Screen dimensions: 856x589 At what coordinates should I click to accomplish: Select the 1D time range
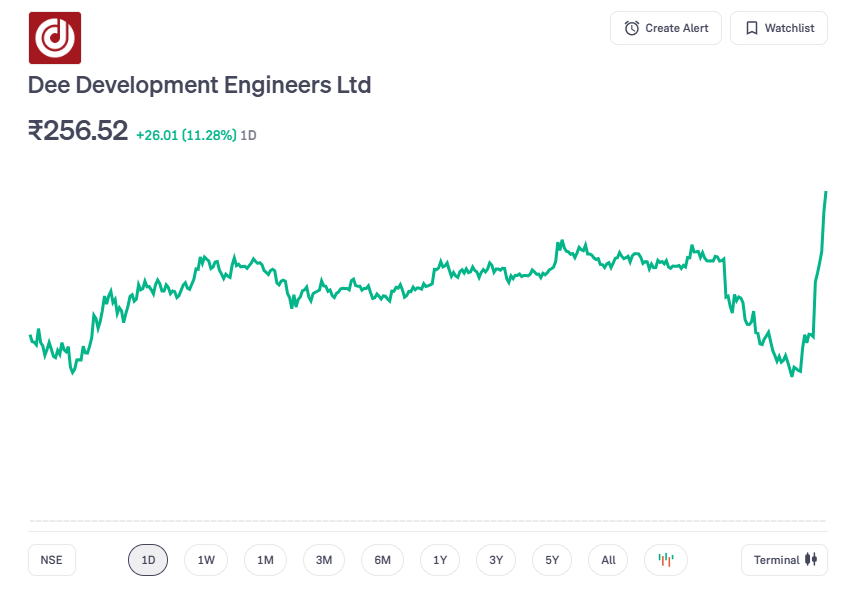pos(148,560)
